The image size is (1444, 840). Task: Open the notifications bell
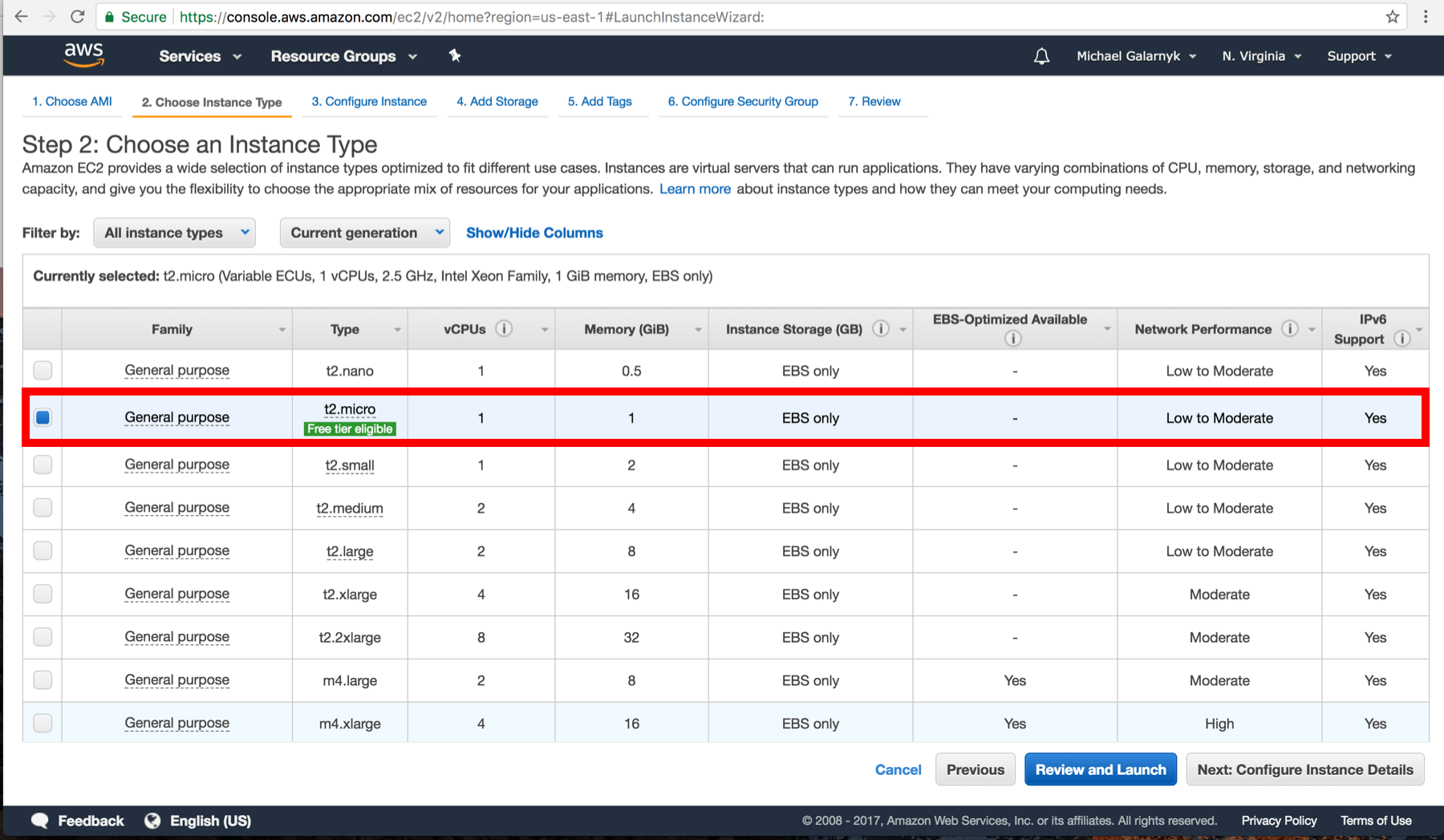tap(1040, 55)
